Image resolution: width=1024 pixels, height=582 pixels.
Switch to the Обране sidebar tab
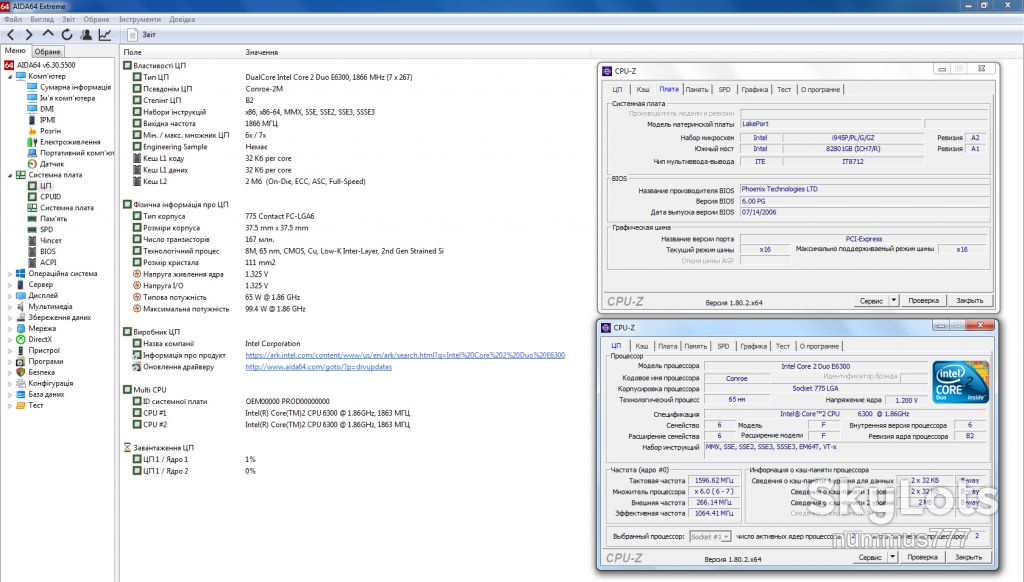point(48,51)
